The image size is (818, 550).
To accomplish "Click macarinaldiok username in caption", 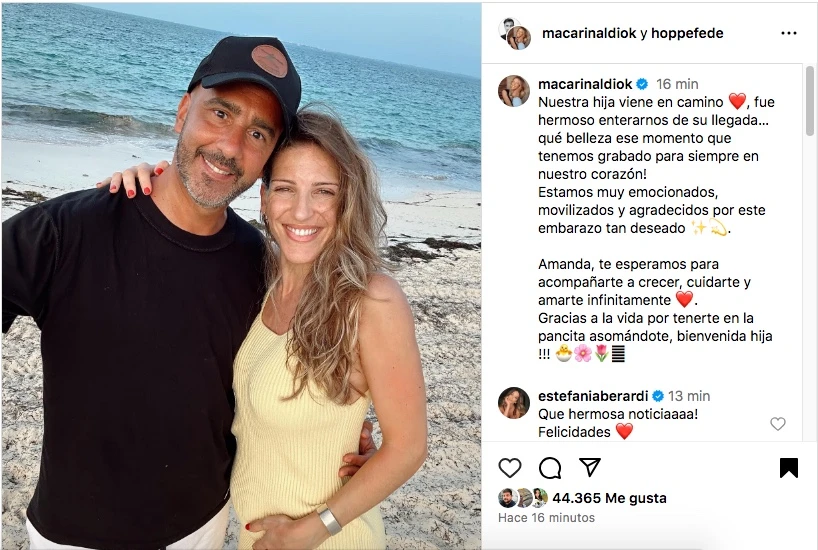I will click(585, 84).
